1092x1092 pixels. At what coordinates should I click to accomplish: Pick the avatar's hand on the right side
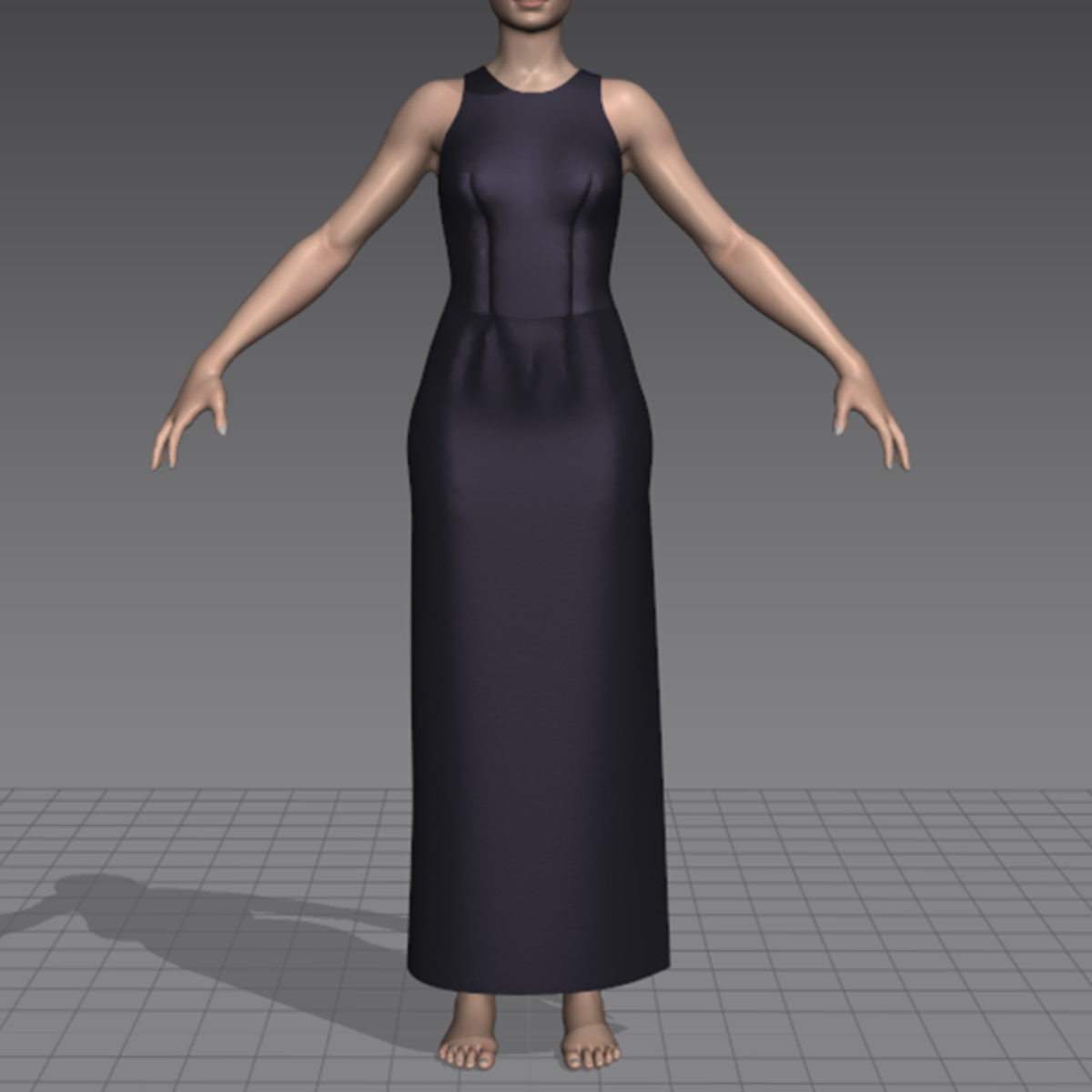click(869, 423)
